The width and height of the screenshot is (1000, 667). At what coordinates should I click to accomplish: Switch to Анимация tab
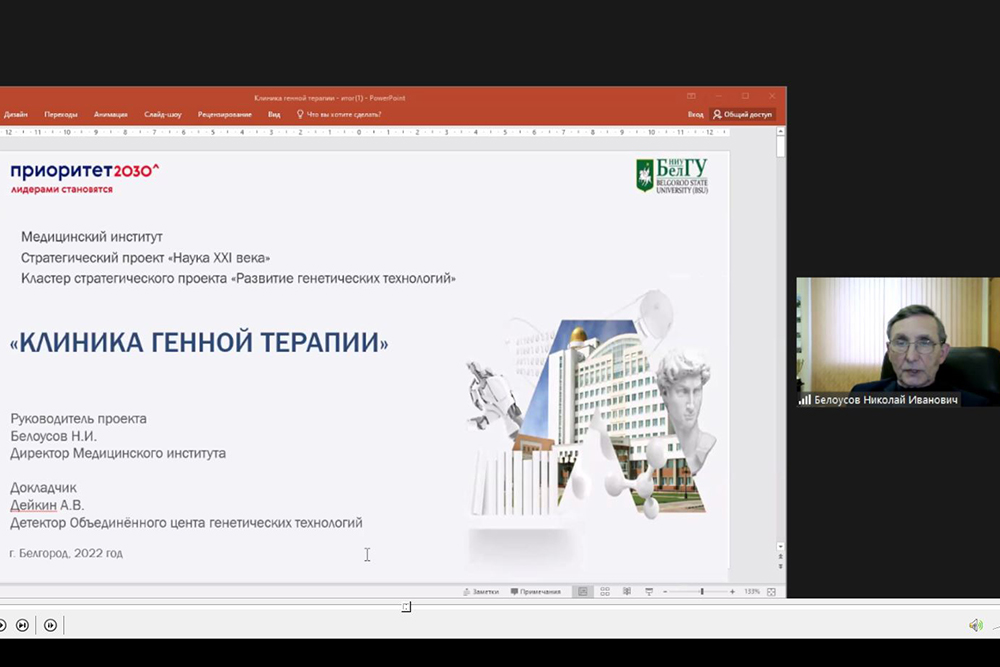coord(111,115)
